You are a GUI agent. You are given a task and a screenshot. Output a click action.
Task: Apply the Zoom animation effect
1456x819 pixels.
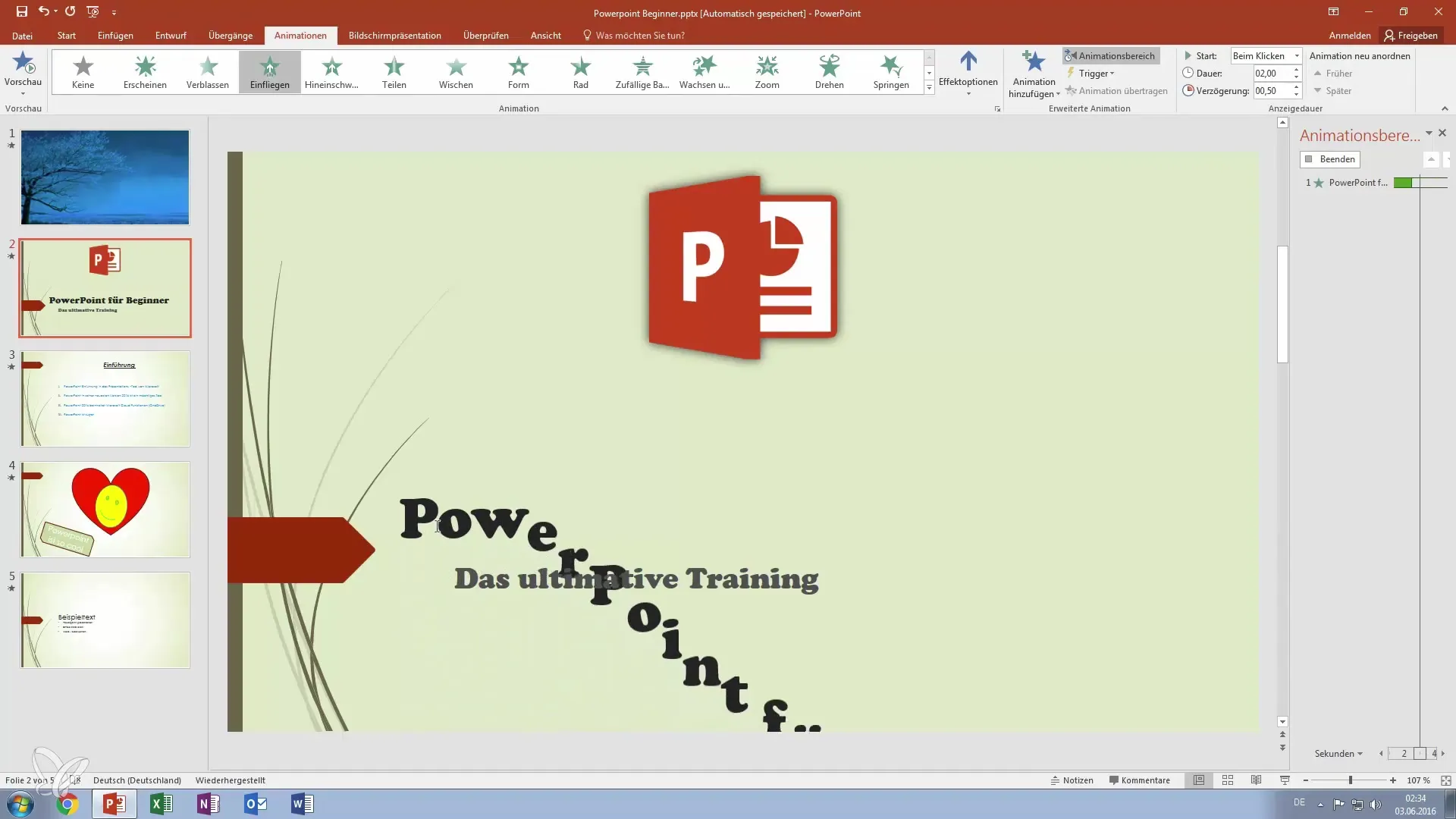click(x=767, y=73)
